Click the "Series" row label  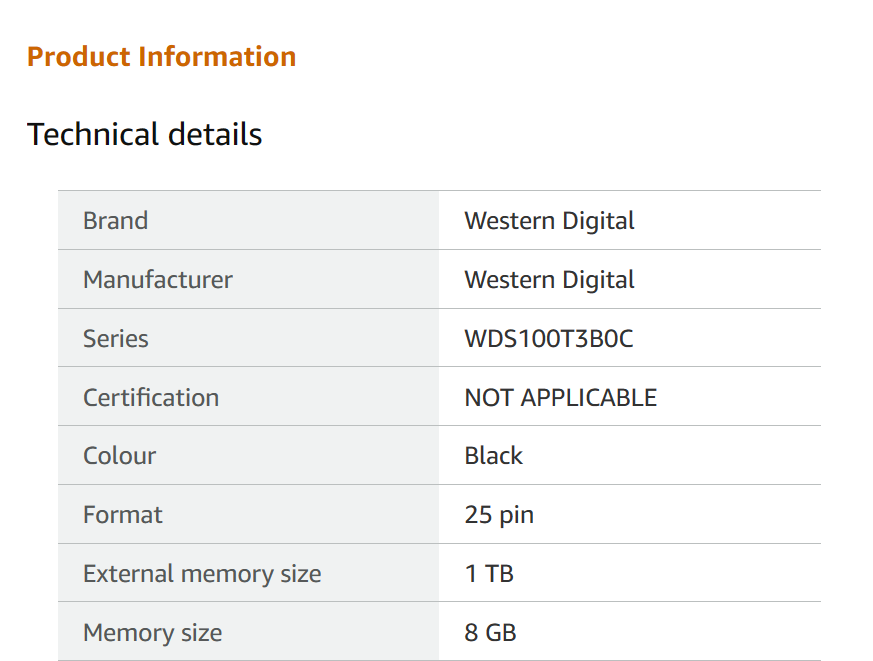116,339
